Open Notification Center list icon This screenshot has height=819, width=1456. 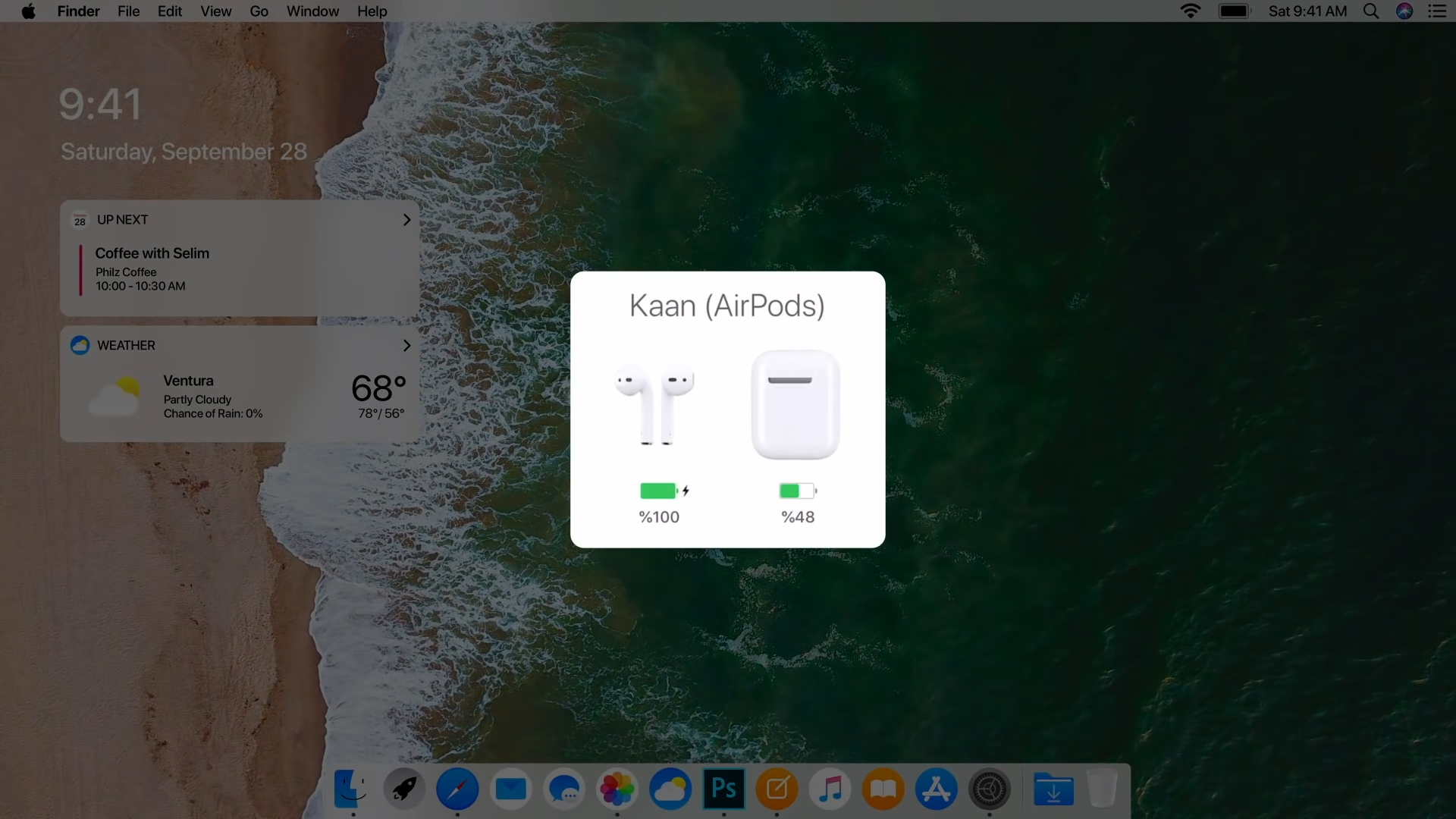point(1437,11)
